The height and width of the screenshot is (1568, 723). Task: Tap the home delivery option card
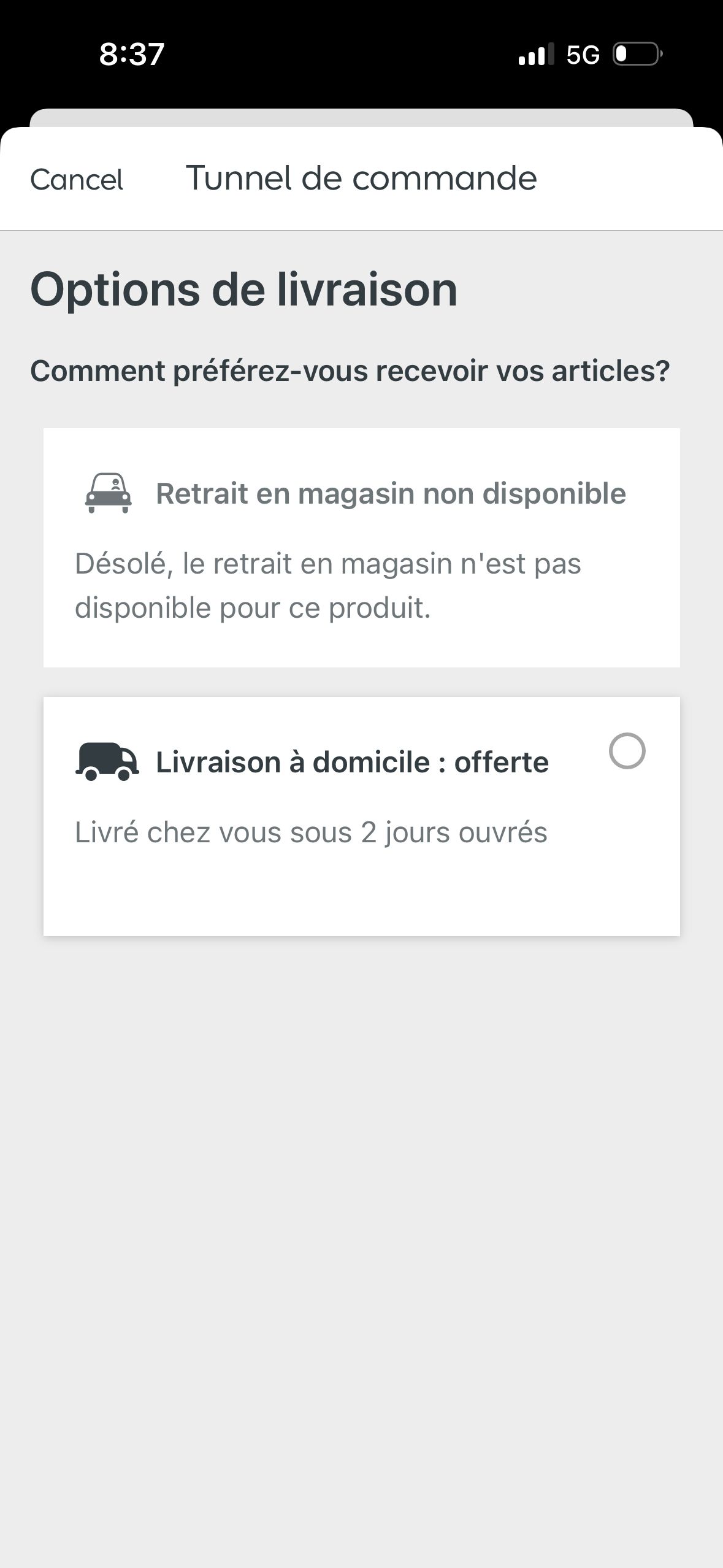click(361, 817)
